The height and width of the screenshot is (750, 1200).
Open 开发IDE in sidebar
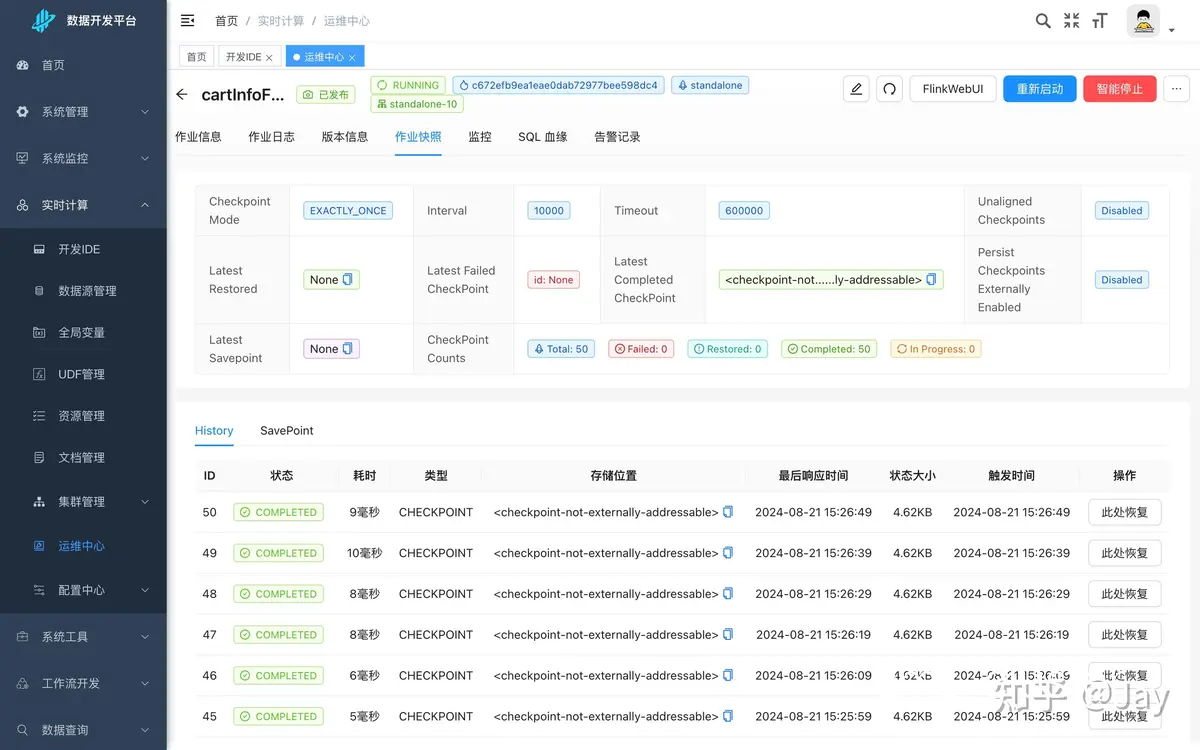point(83,249)
